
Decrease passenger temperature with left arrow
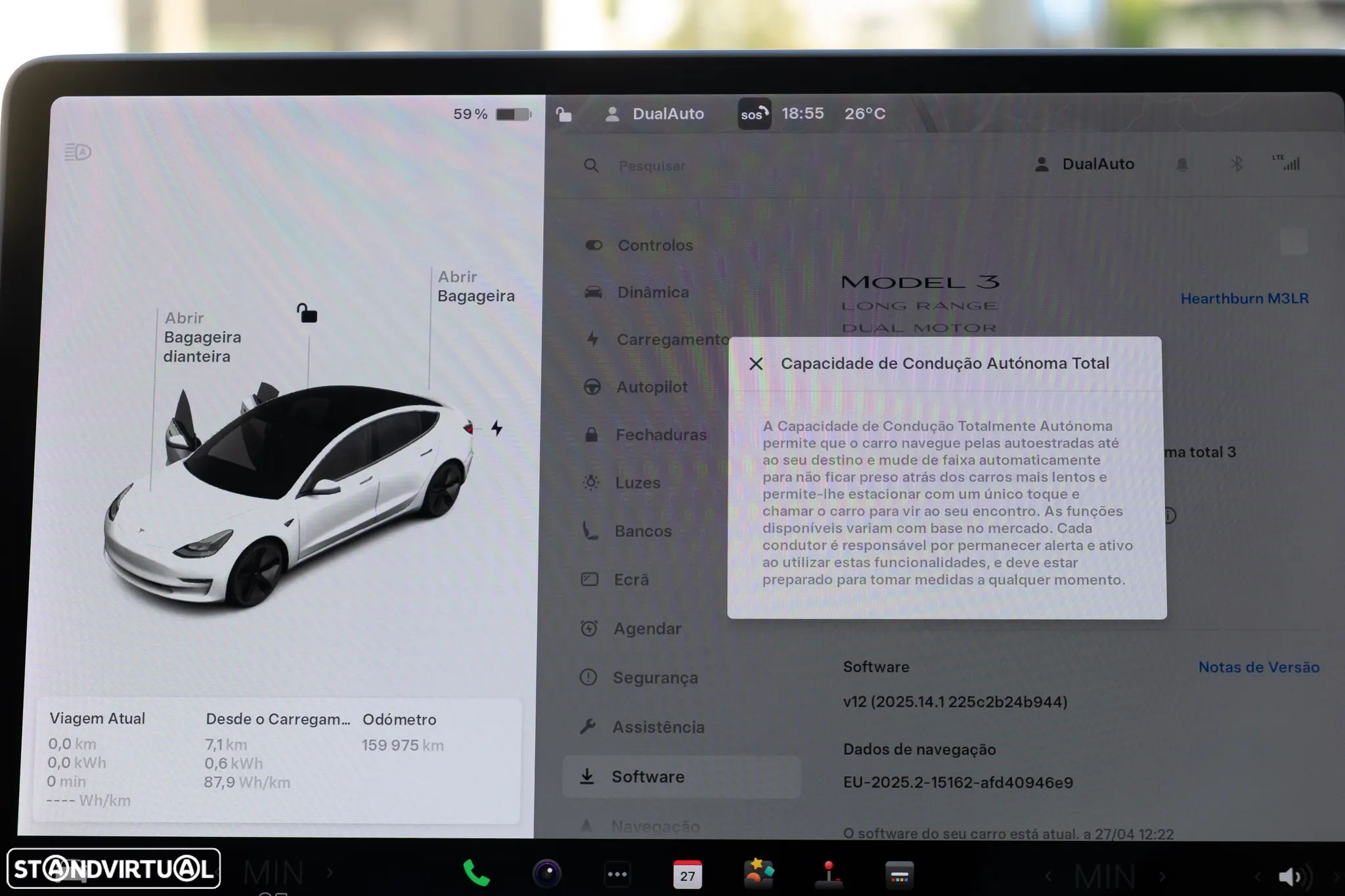(1049, 876)
